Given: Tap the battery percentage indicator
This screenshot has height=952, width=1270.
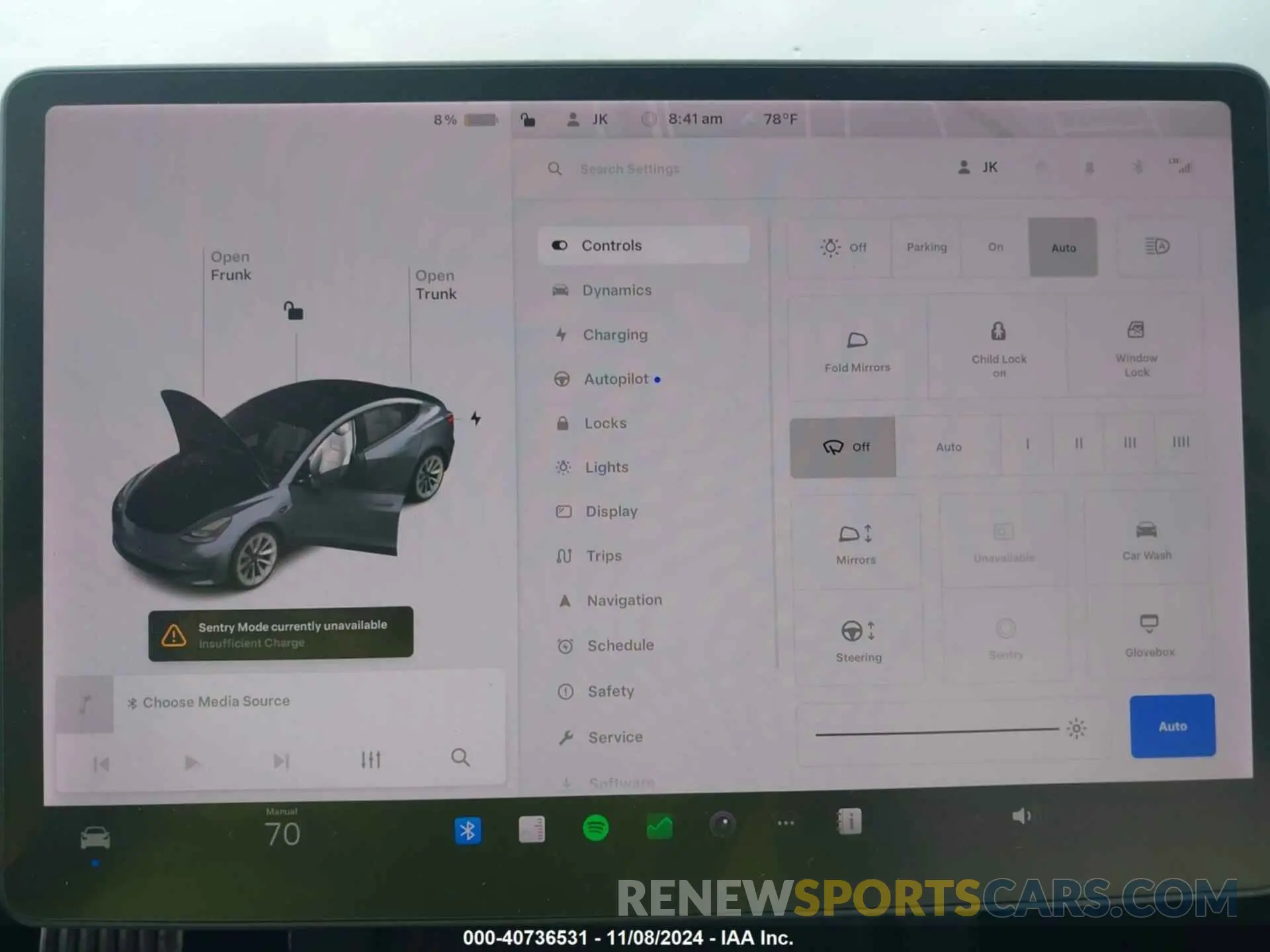Looking at the screenshot, I should click(465, 120).
